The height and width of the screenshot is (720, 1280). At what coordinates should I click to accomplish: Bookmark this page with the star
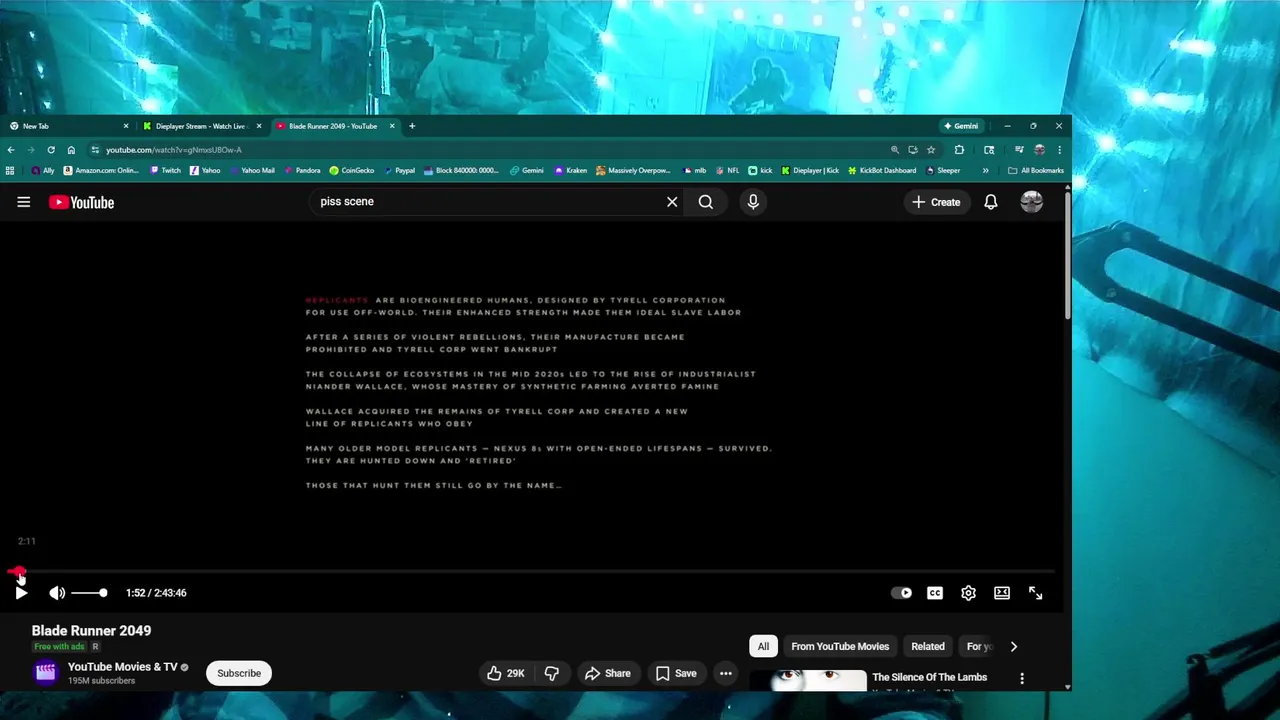(931, 150)
